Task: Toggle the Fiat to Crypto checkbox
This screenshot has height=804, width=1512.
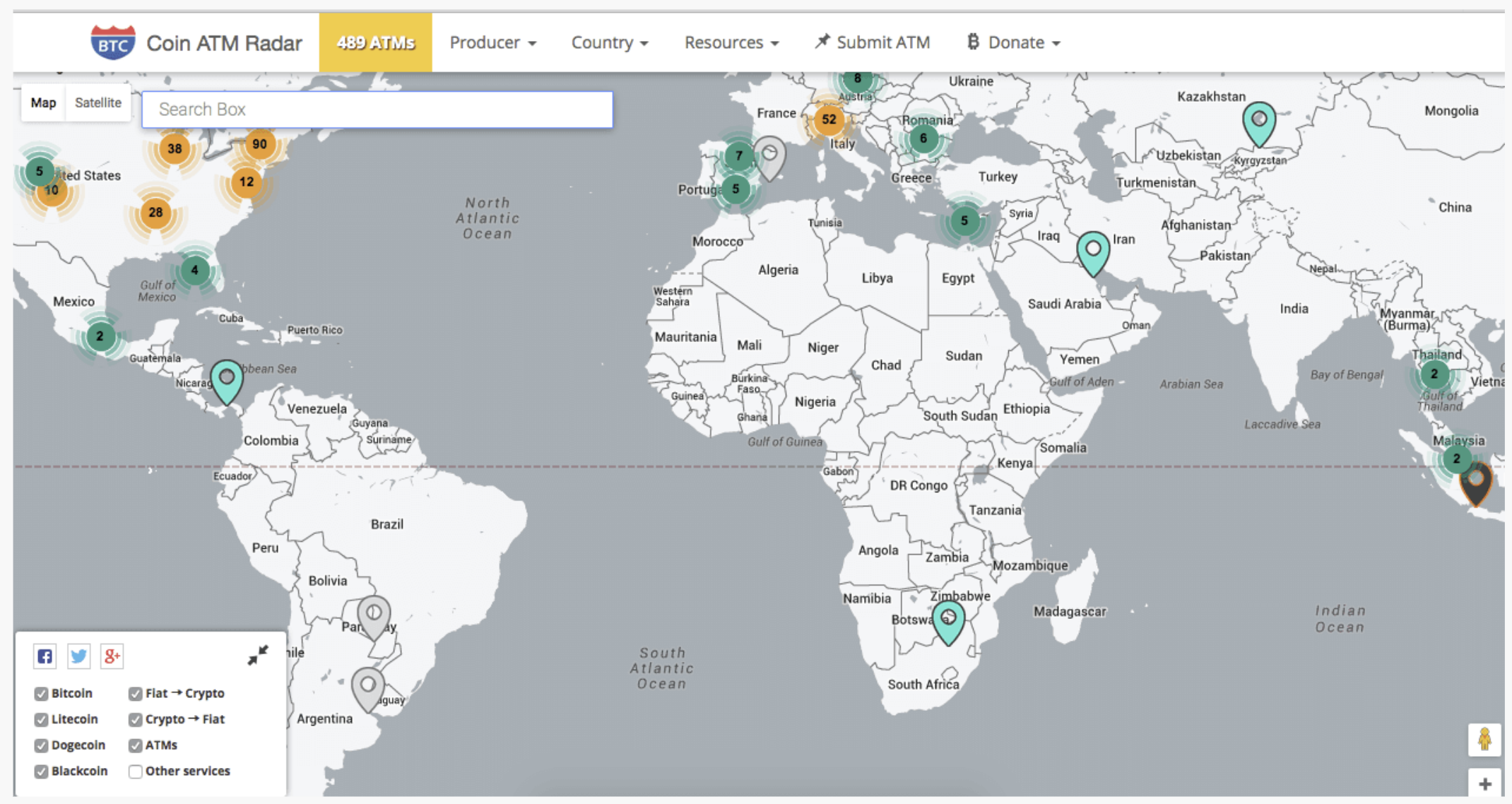Action: (136, 694)
